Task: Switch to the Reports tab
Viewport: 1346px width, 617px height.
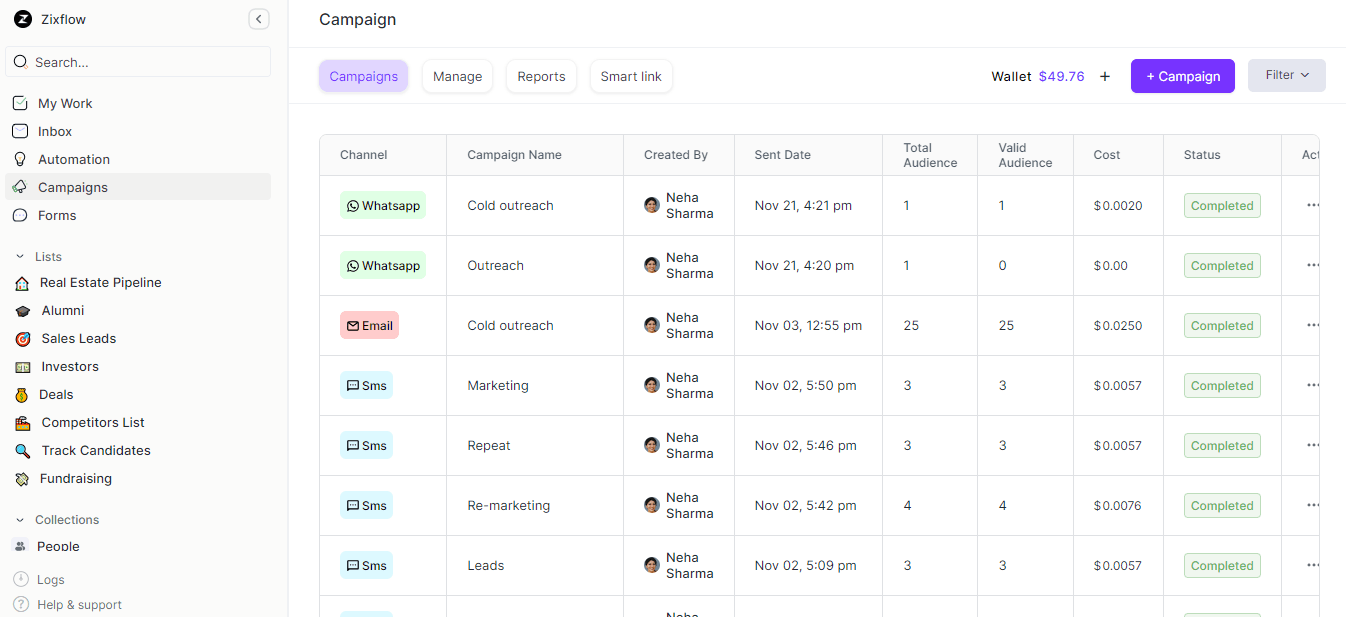Action: coord(541,76)
